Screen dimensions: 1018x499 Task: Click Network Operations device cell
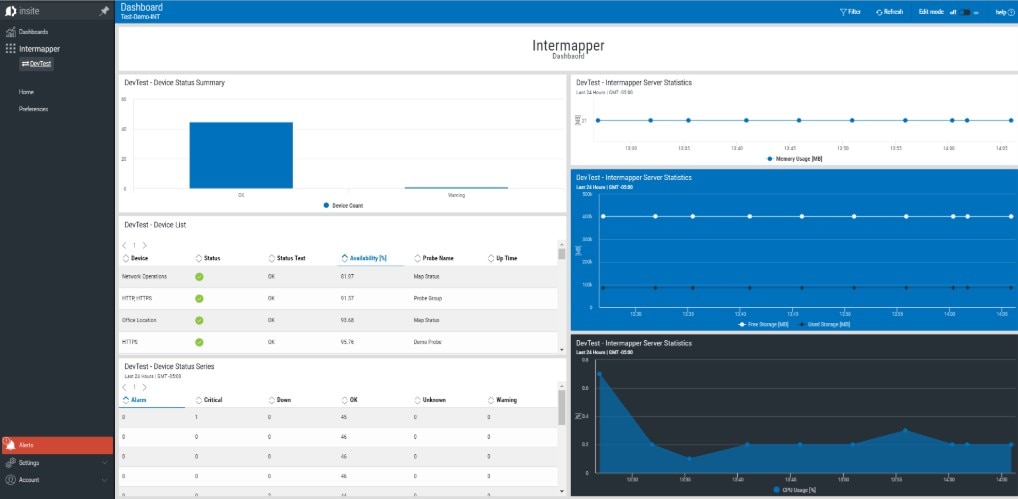144,276
